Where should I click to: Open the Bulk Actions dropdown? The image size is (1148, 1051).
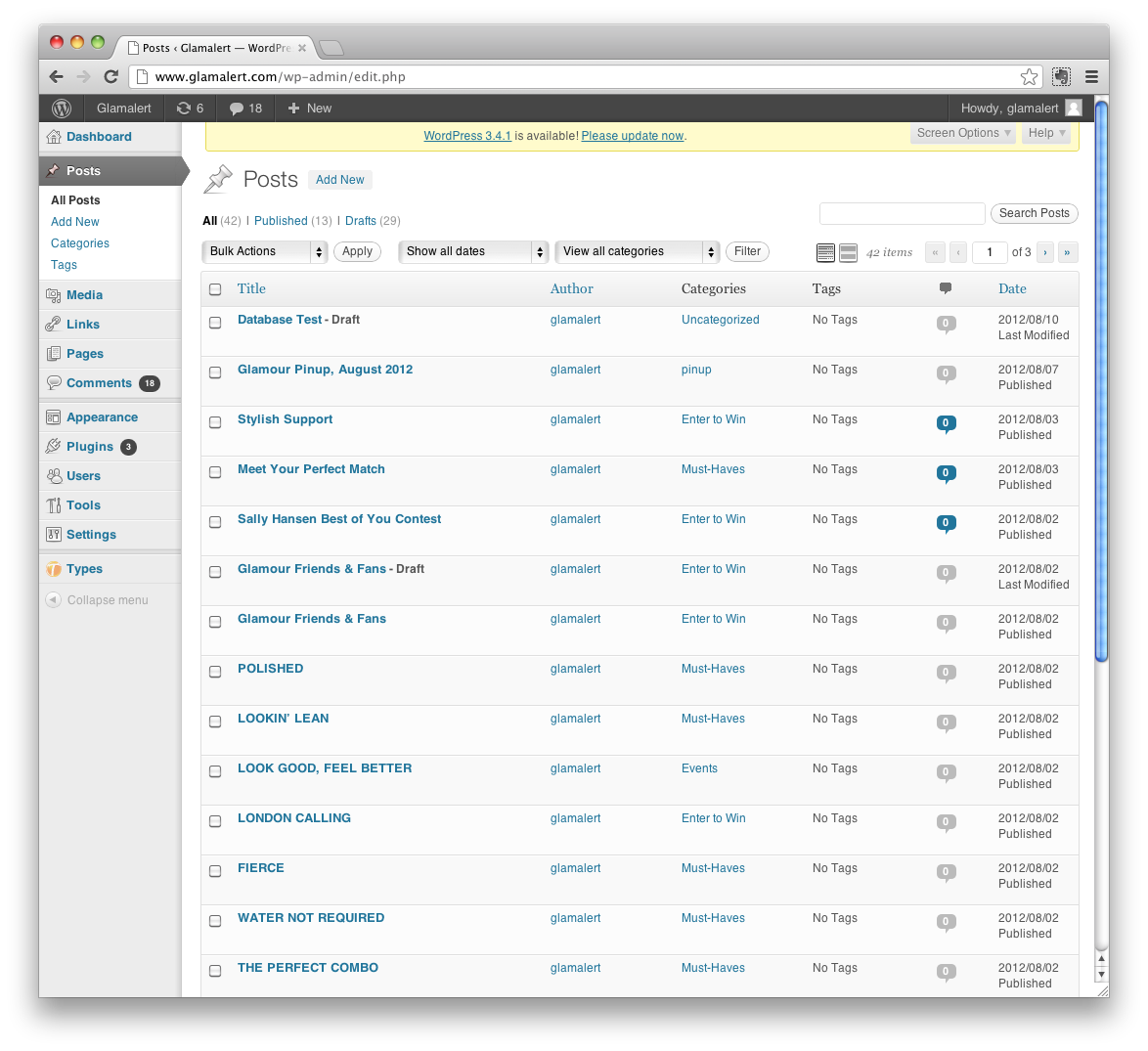click(x=264, y=252)
